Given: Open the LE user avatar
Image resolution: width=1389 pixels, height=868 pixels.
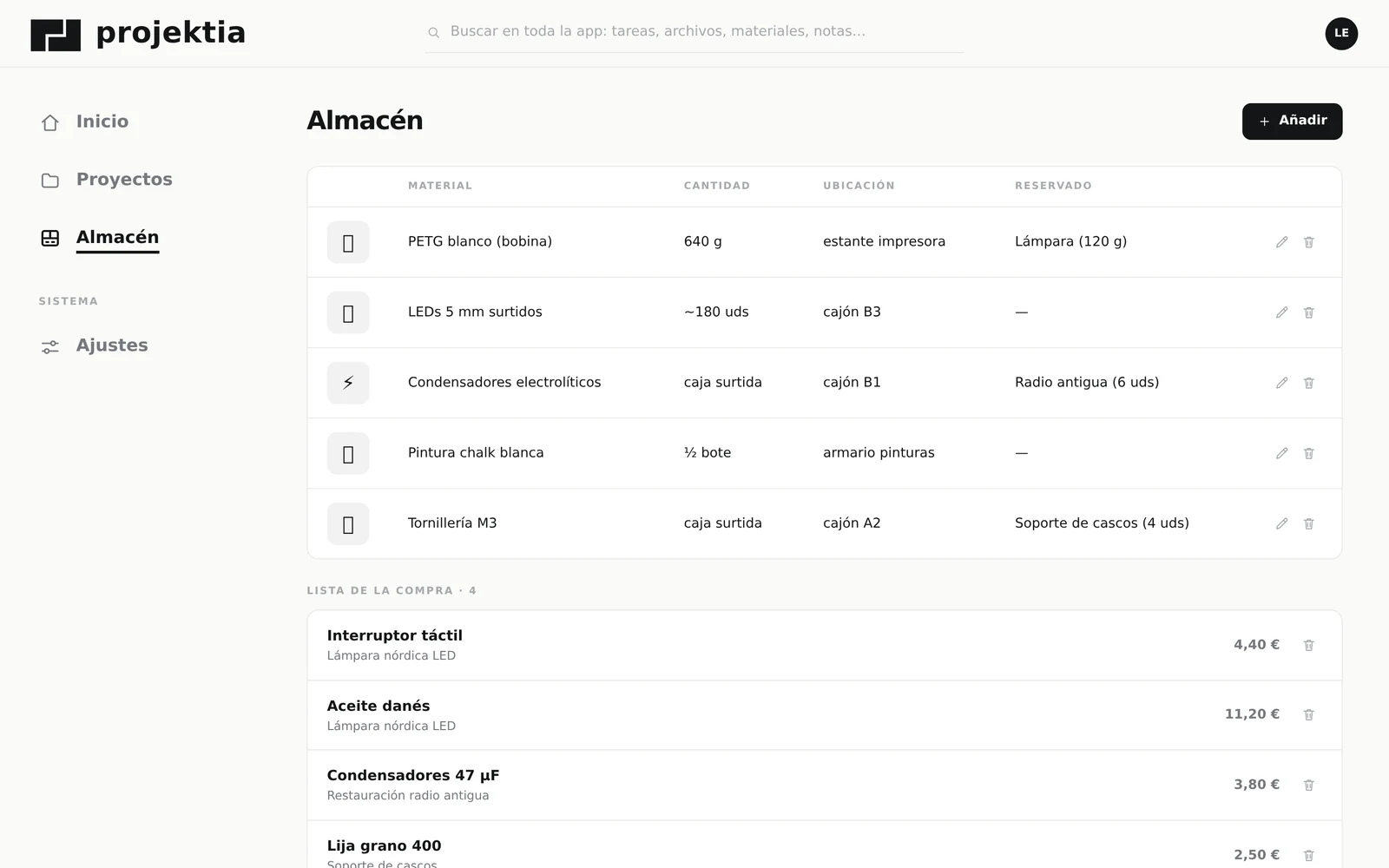Looking at the screenshot, I should pos(1341,33).
